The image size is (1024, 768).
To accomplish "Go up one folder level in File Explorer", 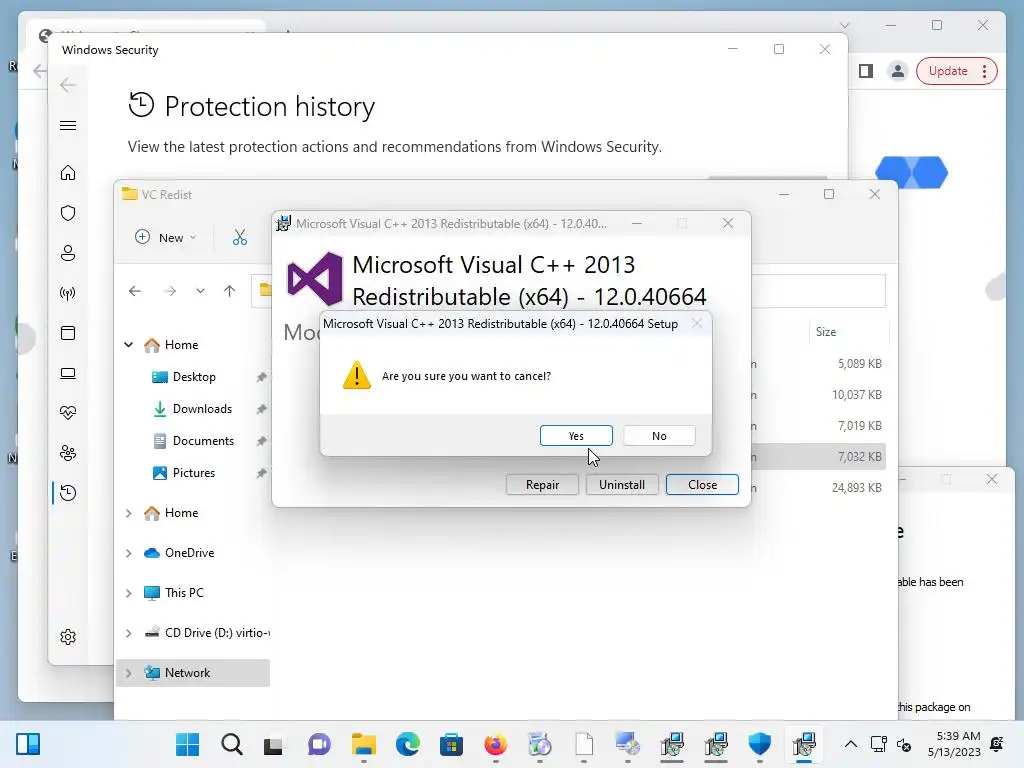I will click(x=229, y=291).
